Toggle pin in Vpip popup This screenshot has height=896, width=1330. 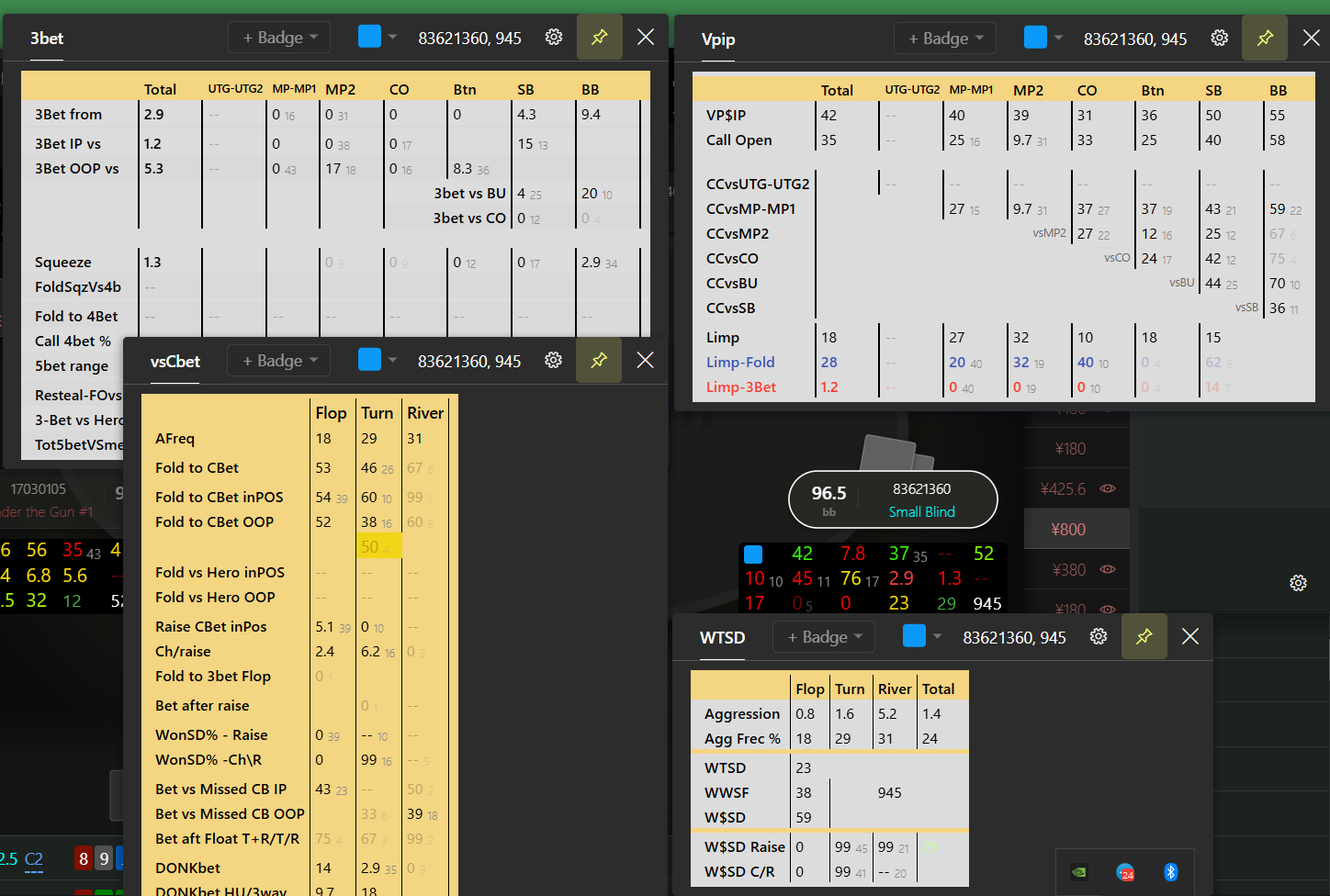coord(1266,38)
